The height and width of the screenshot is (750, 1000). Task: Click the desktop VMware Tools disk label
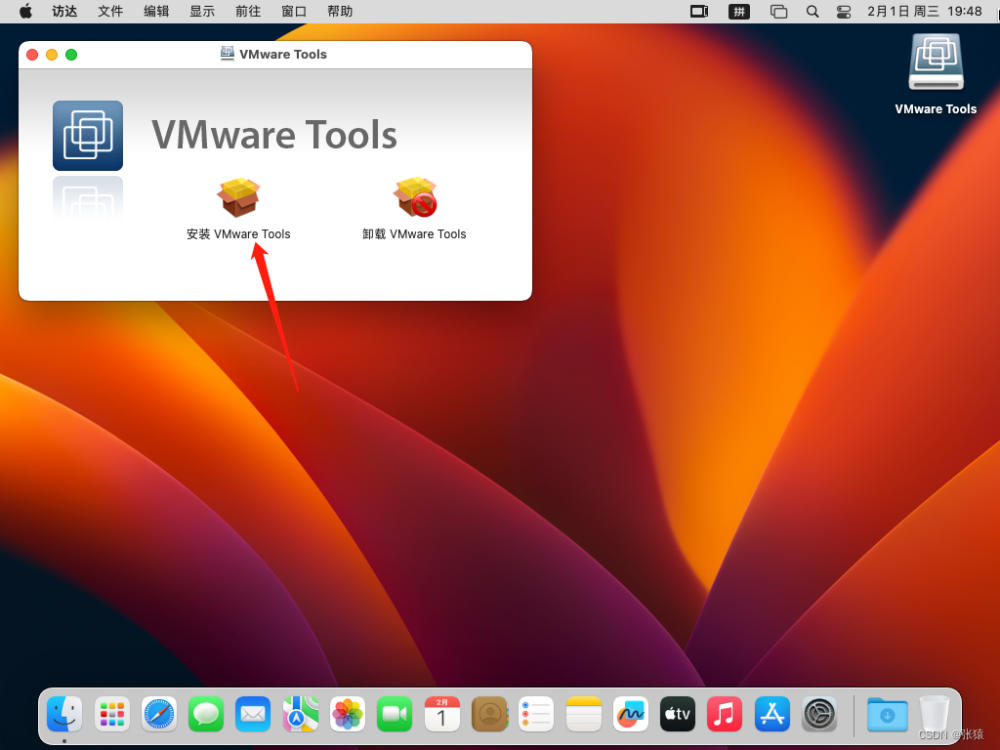(936, 109)
